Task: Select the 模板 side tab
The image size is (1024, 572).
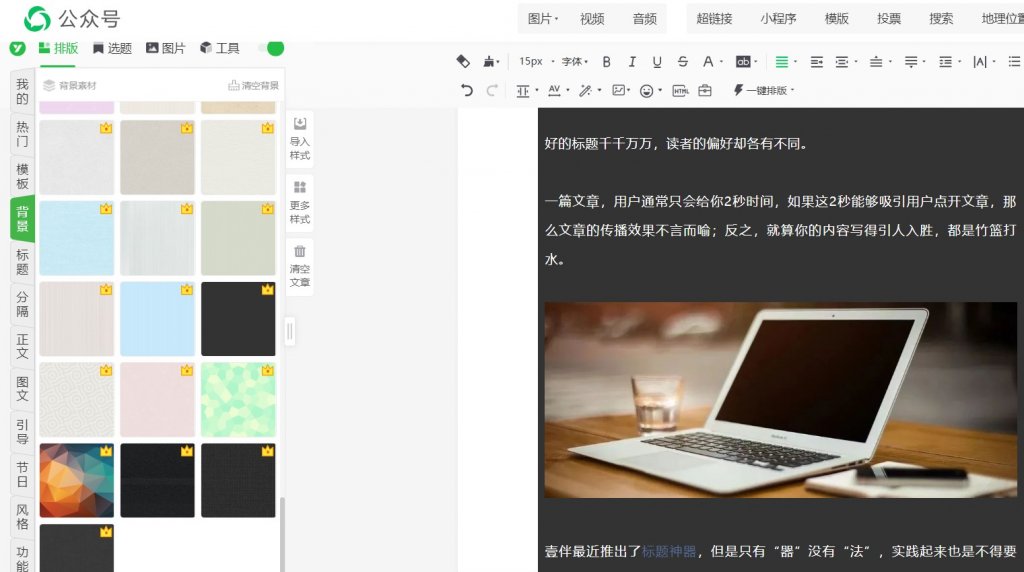Action: tap(22, 176)
